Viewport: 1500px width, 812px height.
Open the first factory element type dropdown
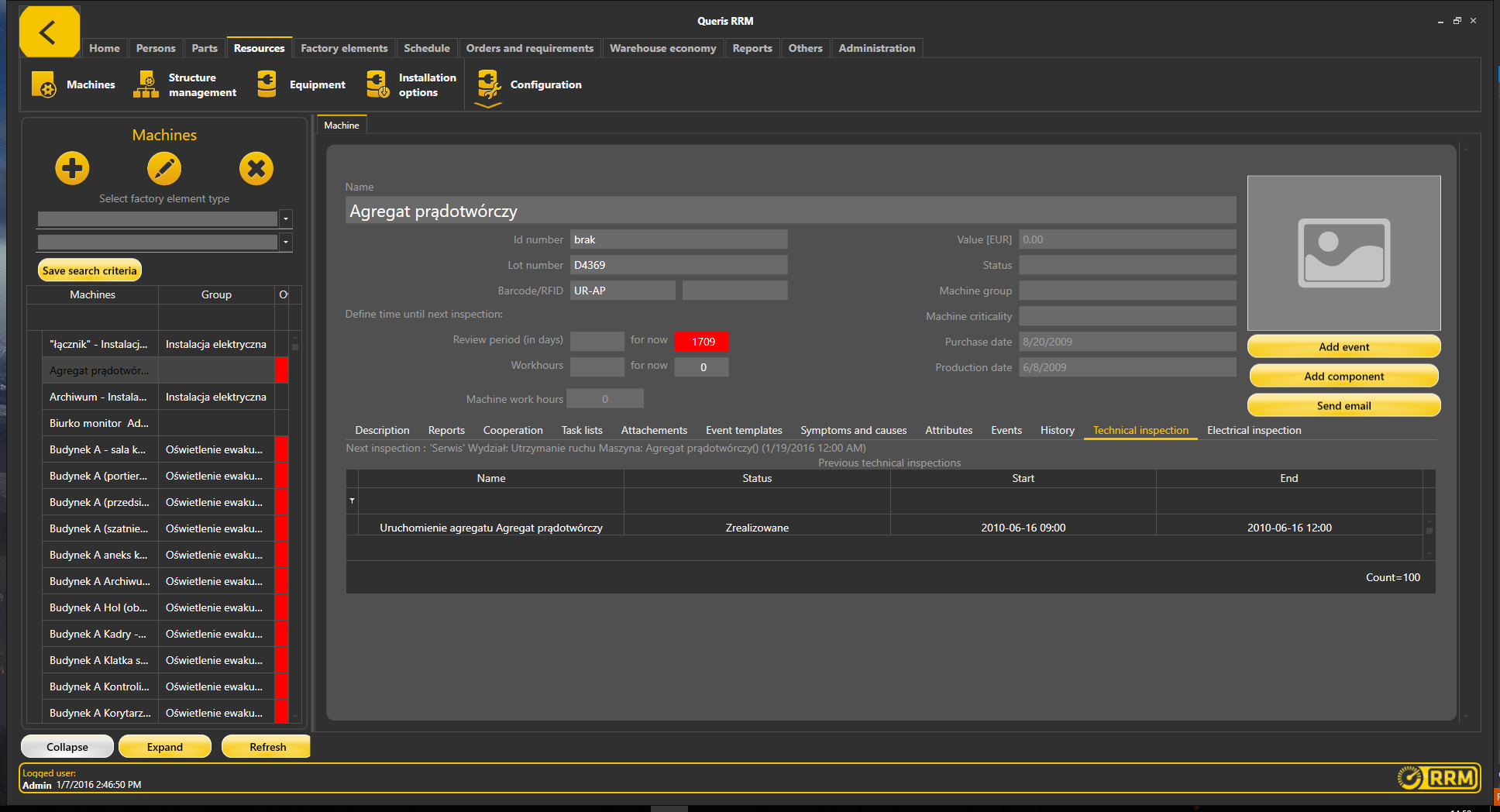(x=285, y=218)
